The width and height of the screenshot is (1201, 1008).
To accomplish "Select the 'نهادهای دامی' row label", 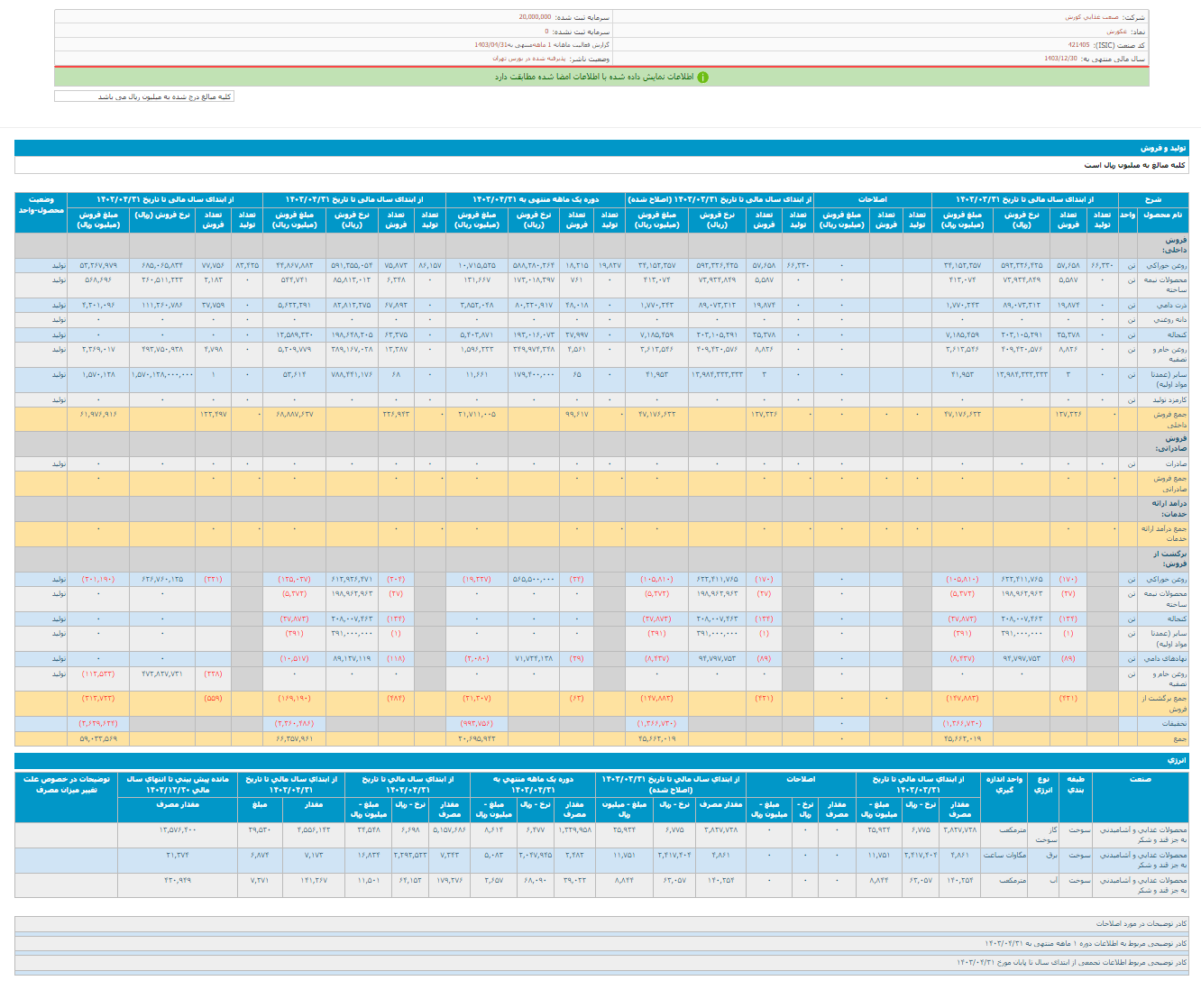I will [1162, 659].
